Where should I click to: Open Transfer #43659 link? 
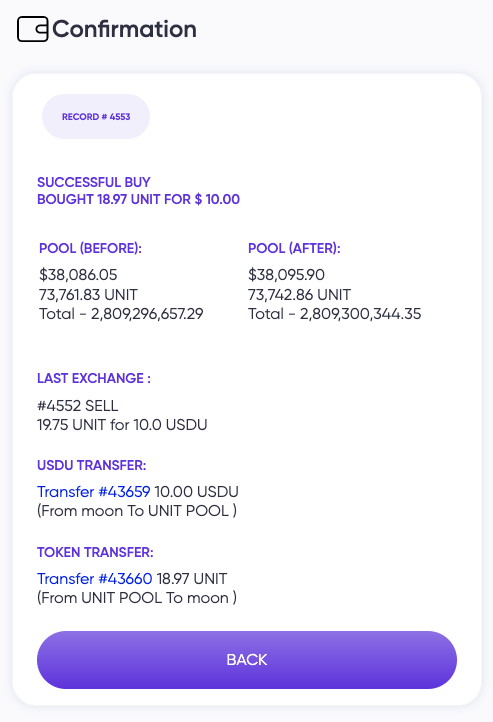pos(93,491)
